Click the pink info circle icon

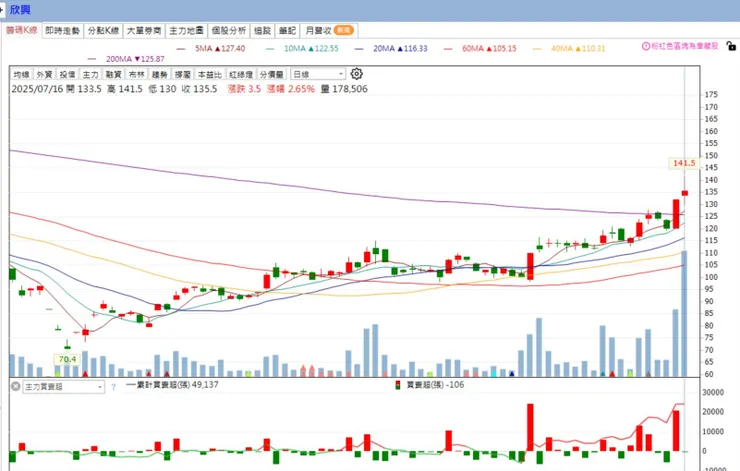tap(646, 46)
